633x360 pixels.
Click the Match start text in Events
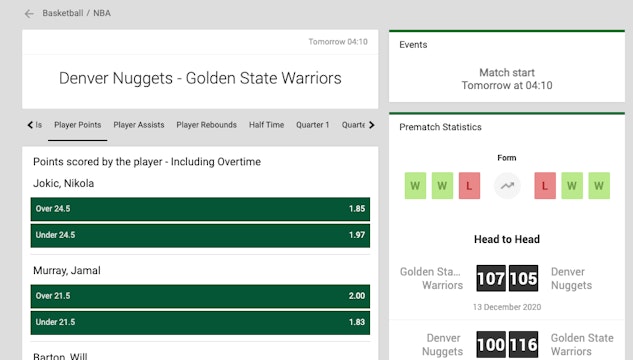pos(507,73)
